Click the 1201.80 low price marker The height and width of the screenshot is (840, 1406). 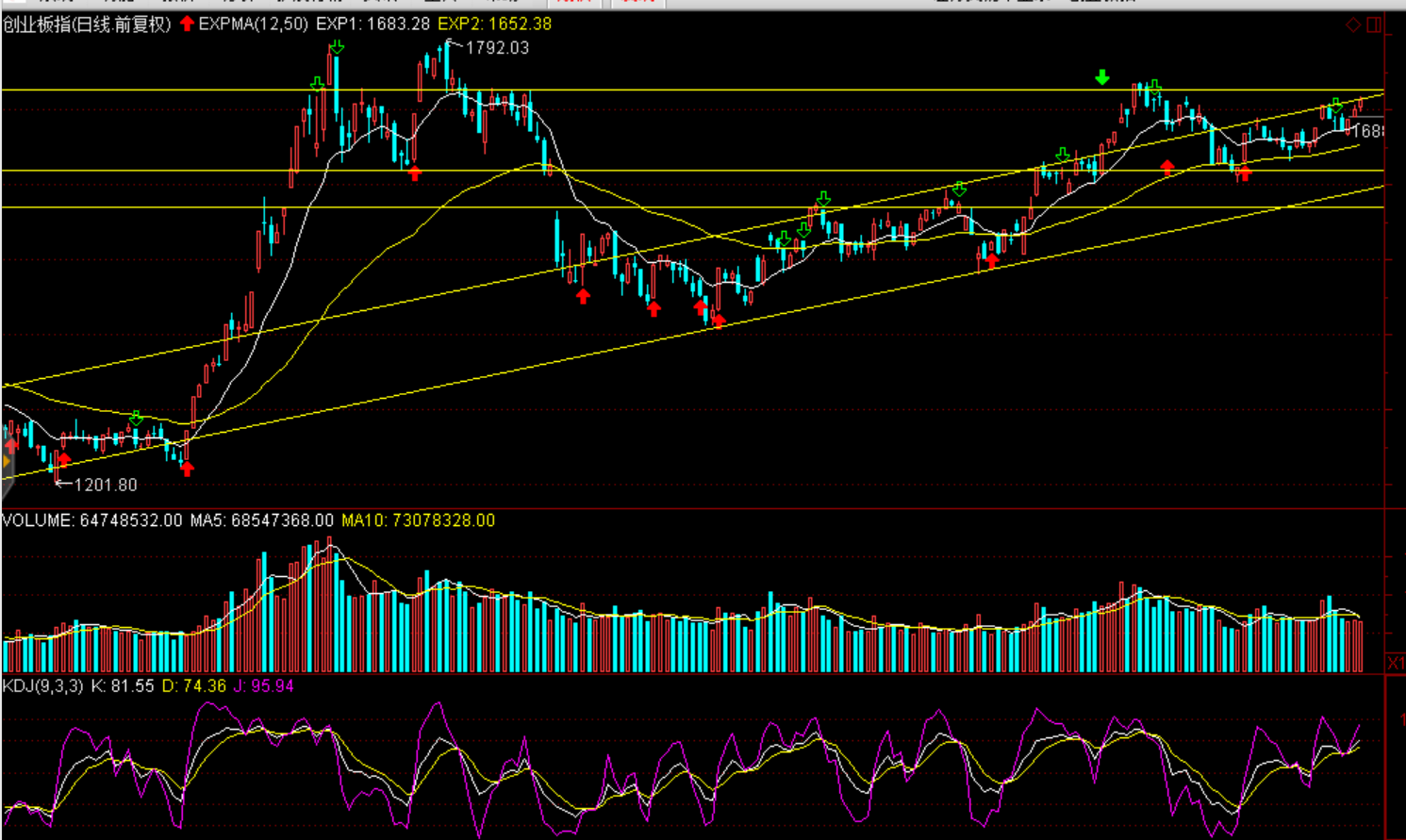pos(105,485)
